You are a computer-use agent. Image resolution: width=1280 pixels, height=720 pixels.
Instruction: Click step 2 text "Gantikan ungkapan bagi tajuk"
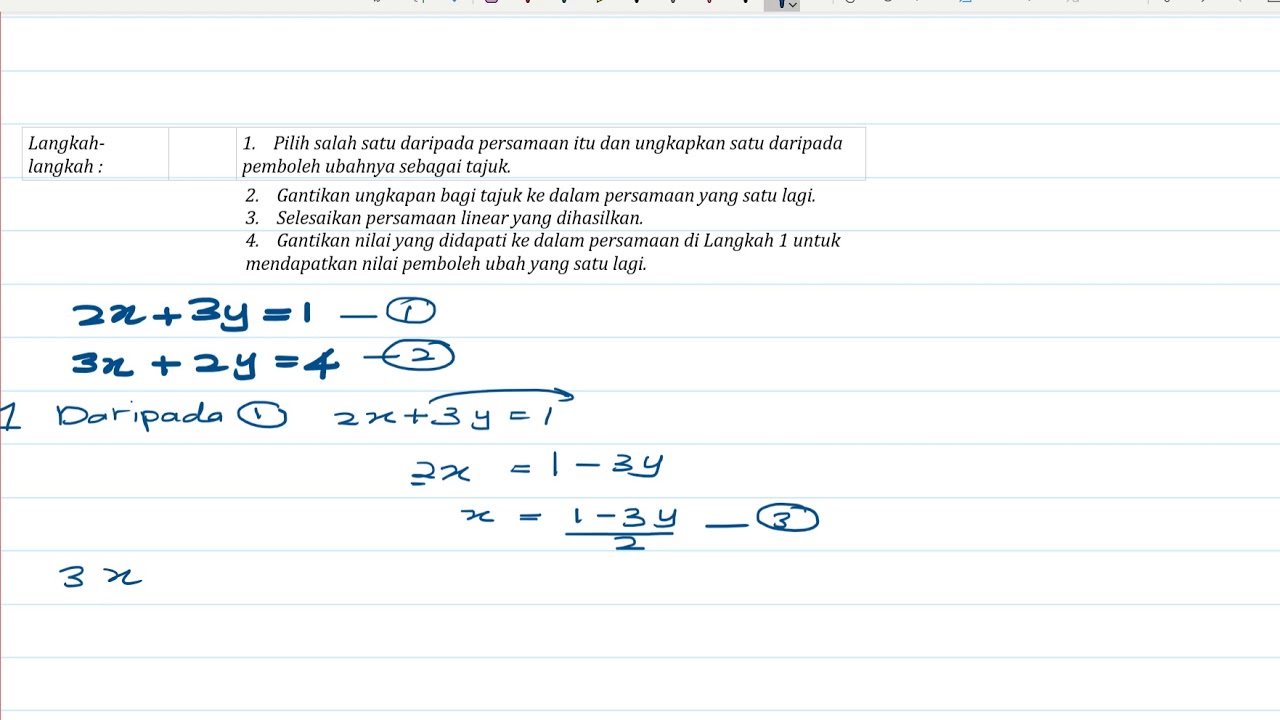point(400,196)
